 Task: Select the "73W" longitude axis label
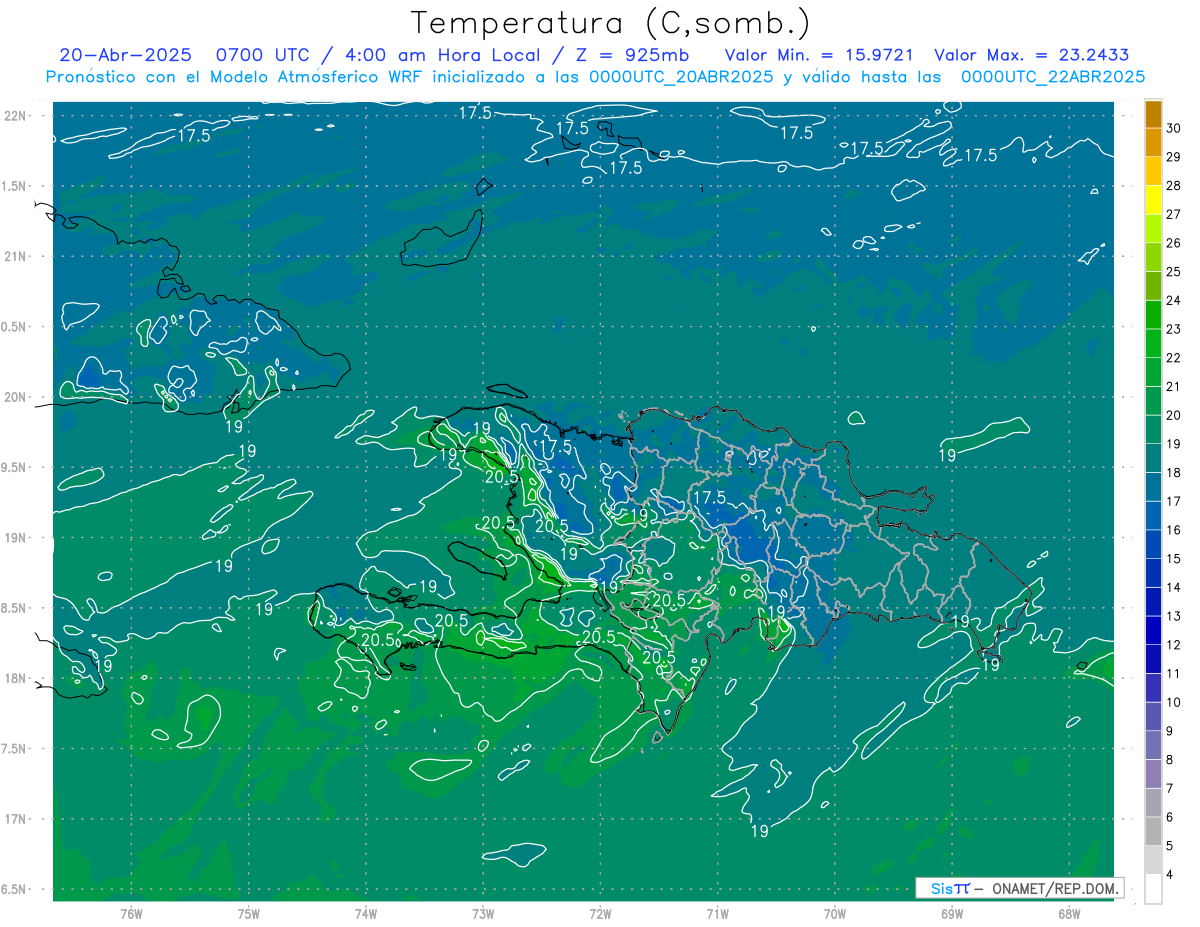tap(483, 913)
